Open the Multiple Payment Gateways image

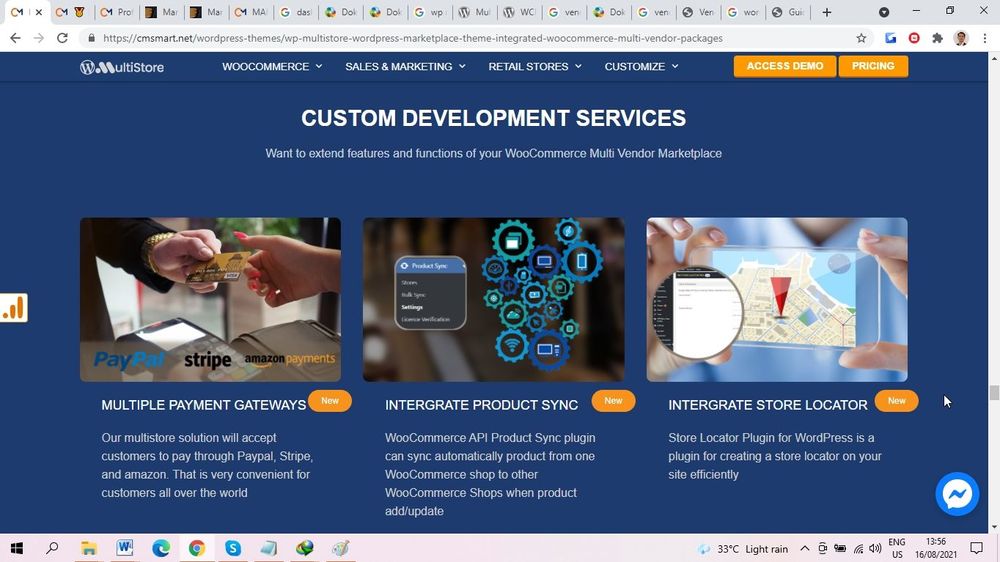coord(210,299)
